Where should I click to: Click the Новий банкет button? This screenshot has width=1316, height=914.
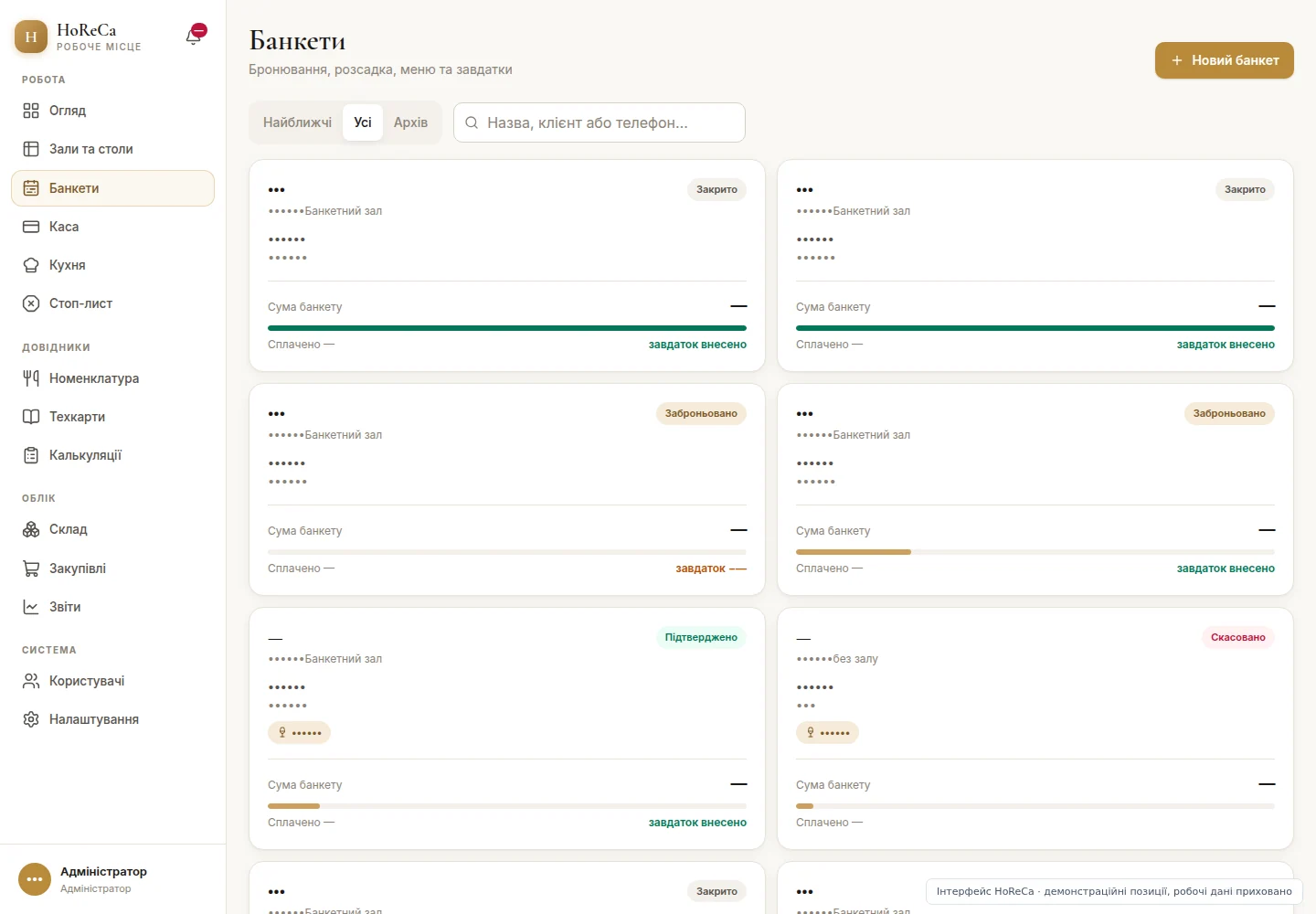tap(1225, 60)
